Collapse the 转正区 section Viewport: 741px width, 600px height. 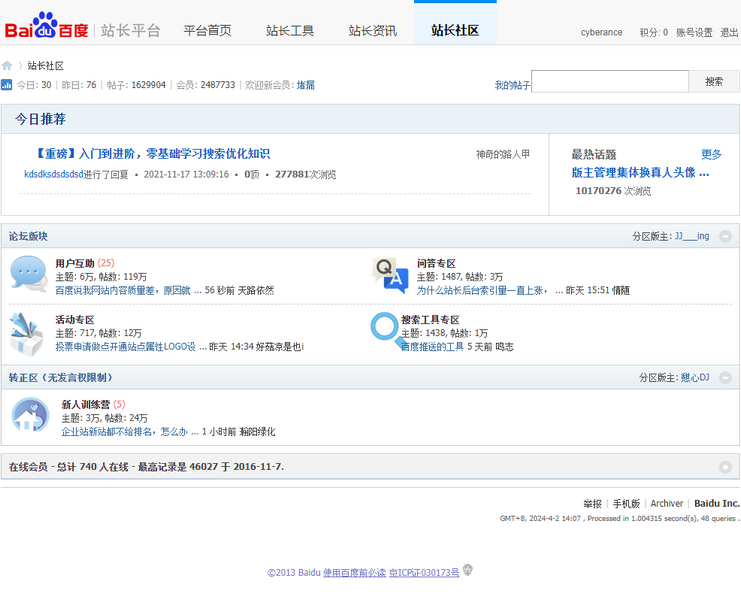click(x=725, y=378)
